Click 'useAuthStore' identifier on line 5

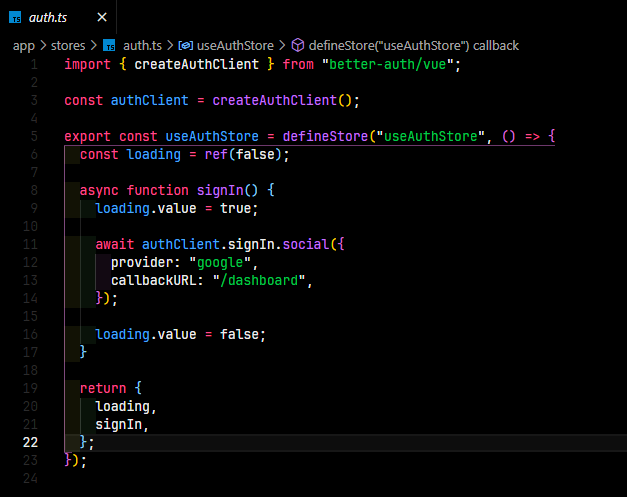coord(212,136)
